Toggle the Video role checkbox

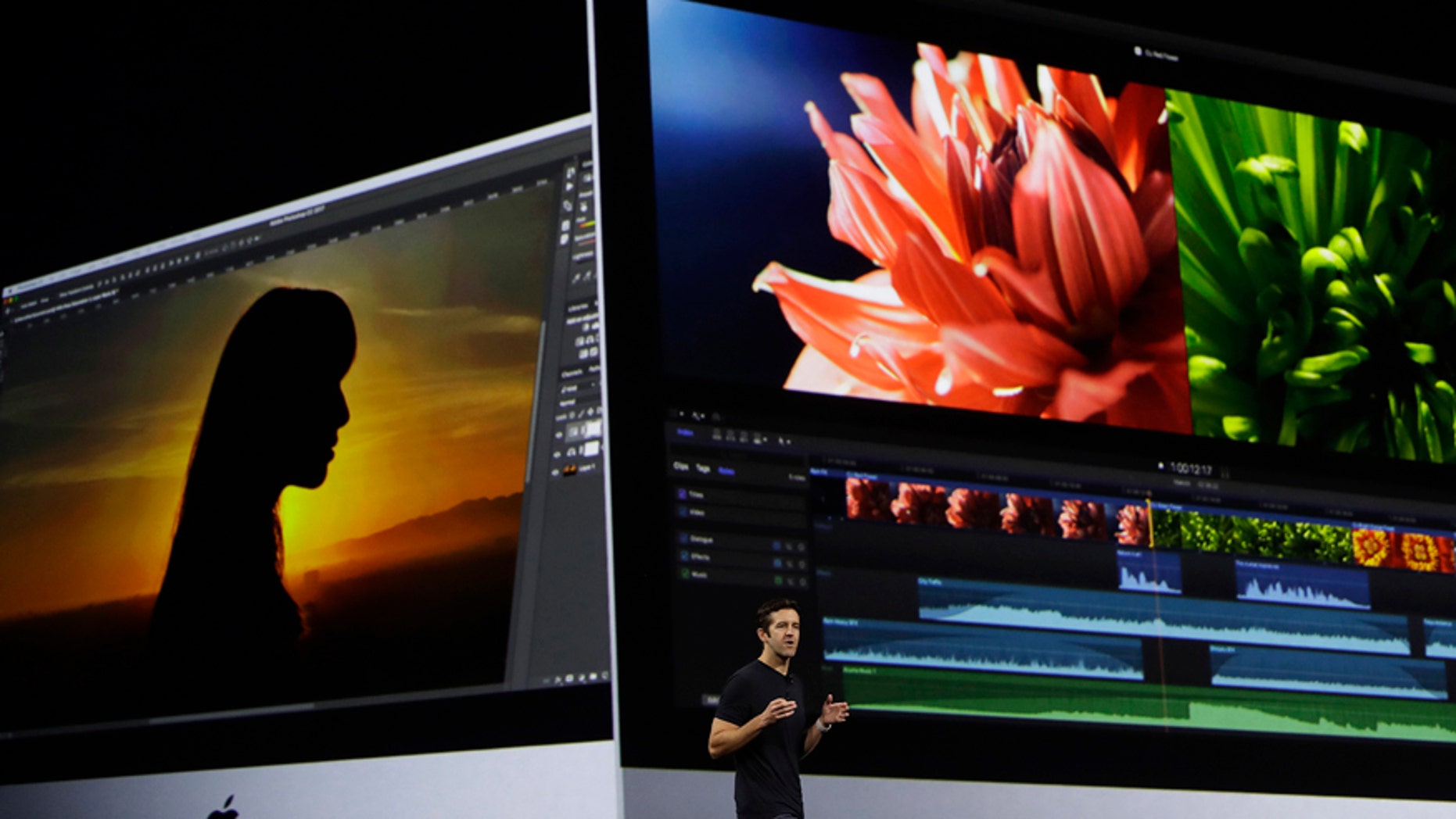(x=682, y=512)
